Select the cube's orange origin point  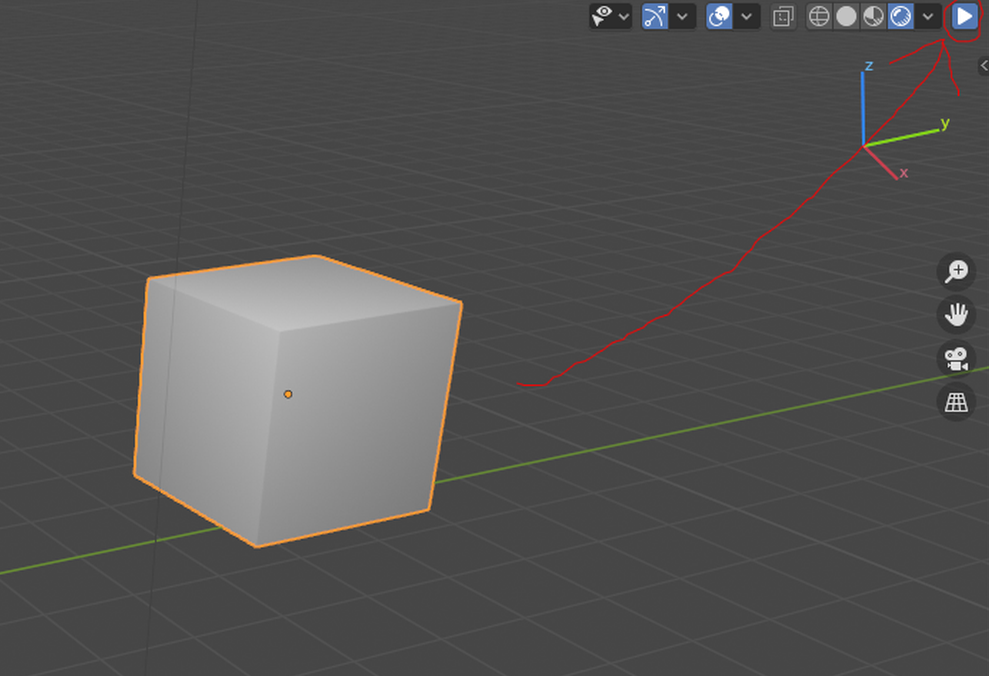288,394
